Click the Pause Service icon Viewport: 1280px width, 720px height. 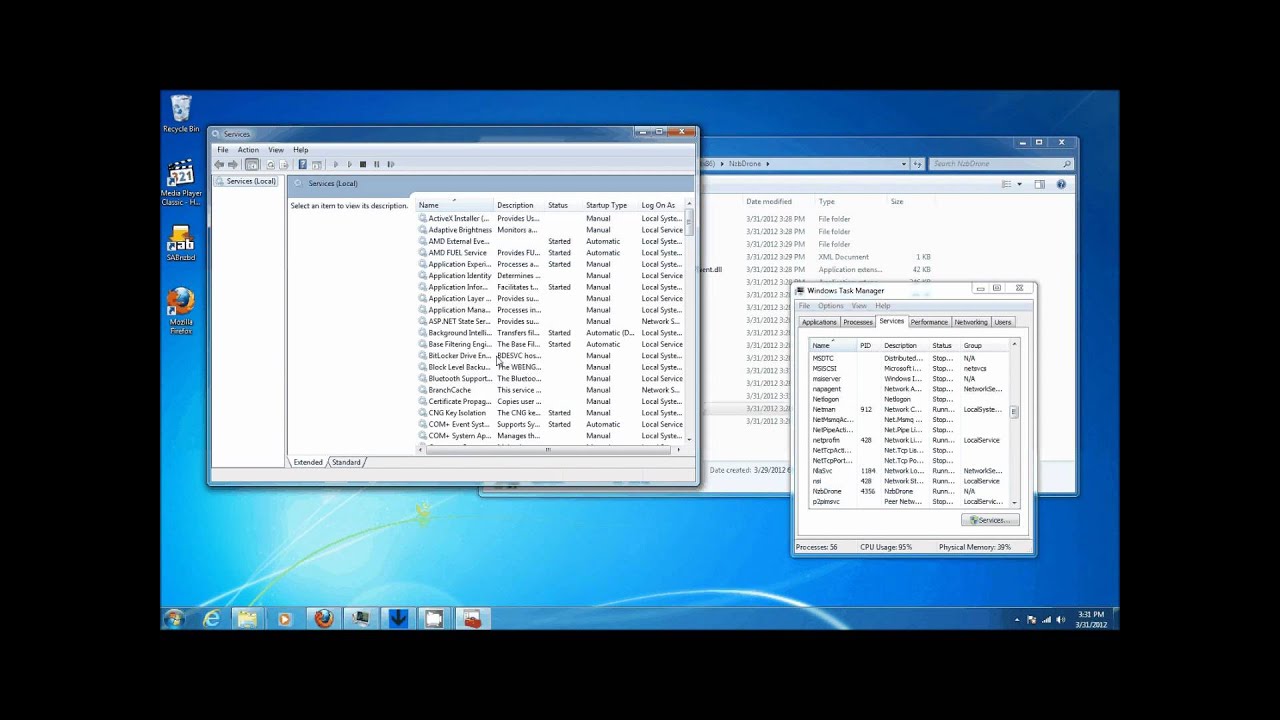pyautogui.click(x=376, y=164)
